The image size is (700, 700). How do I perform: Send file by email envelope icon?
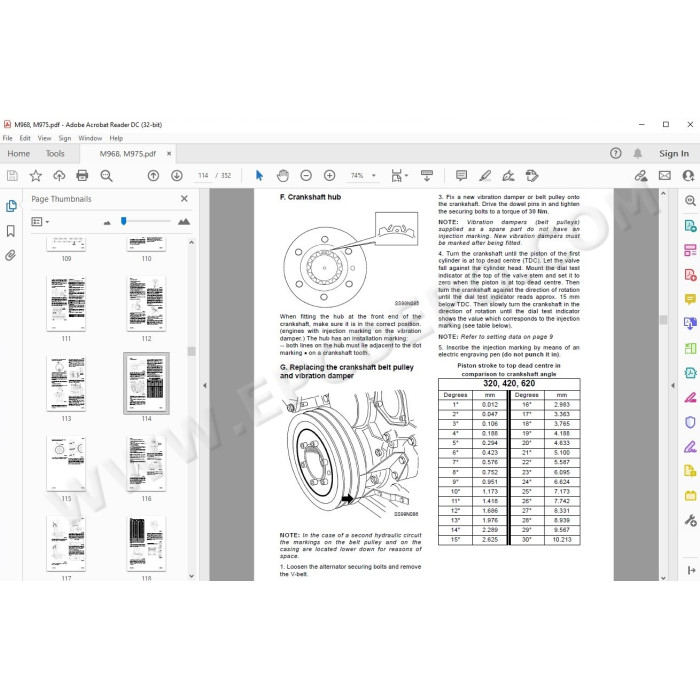(x=665, y=175)
